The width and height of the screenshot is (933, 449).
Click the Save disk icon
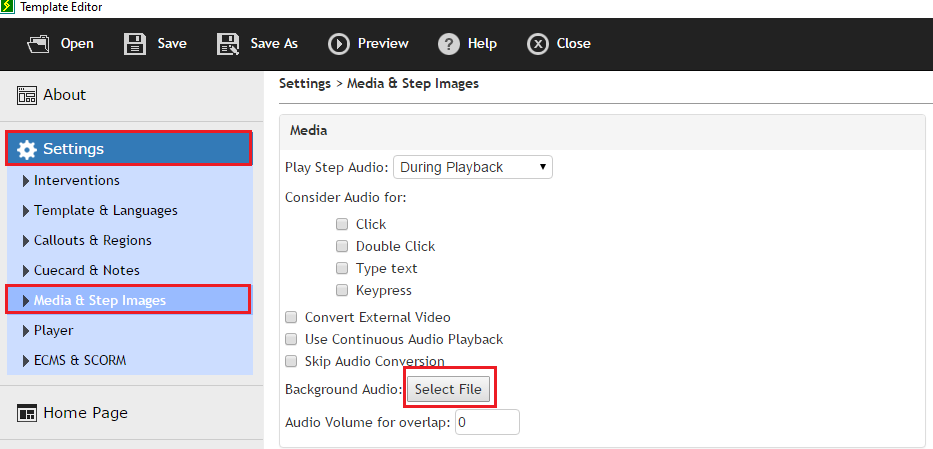(x=135, y=43)
